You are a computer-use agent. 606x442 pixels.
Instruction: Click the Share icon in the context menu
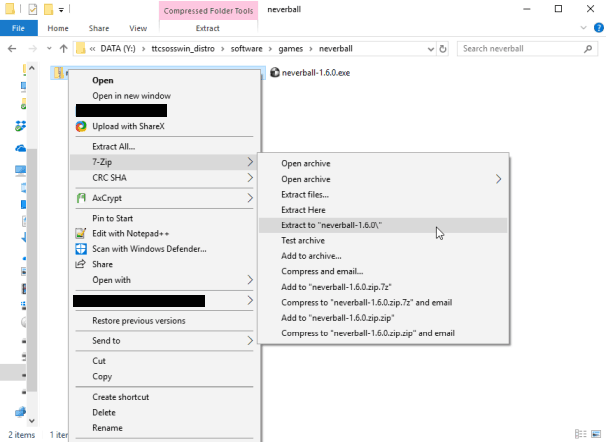pos(82,265)
